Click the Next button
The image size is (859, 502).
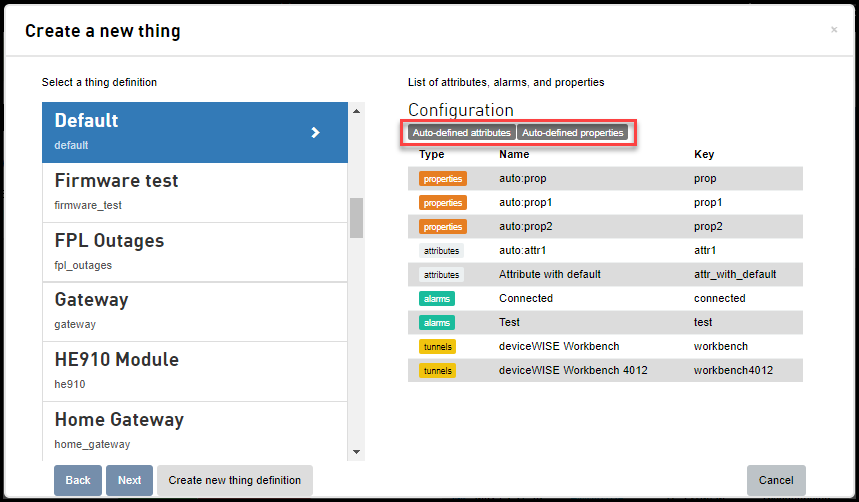(129, 480)
